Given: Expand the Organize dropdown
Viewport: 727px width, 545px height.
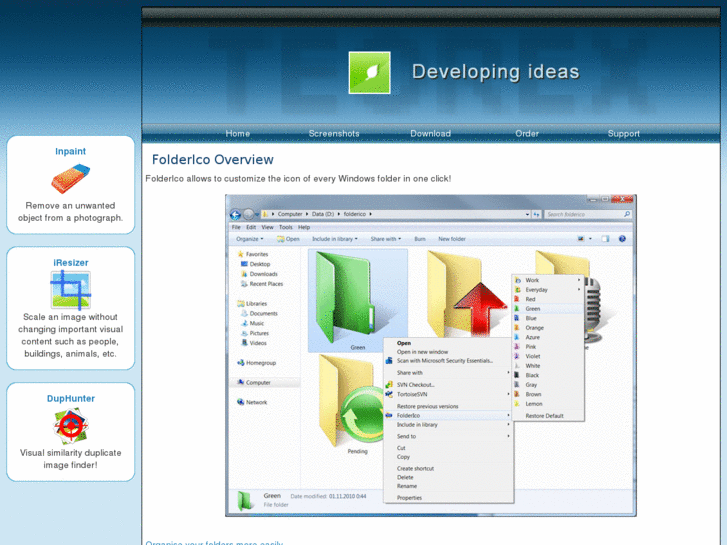Looking at the screenshot, I should pos(249,239).
